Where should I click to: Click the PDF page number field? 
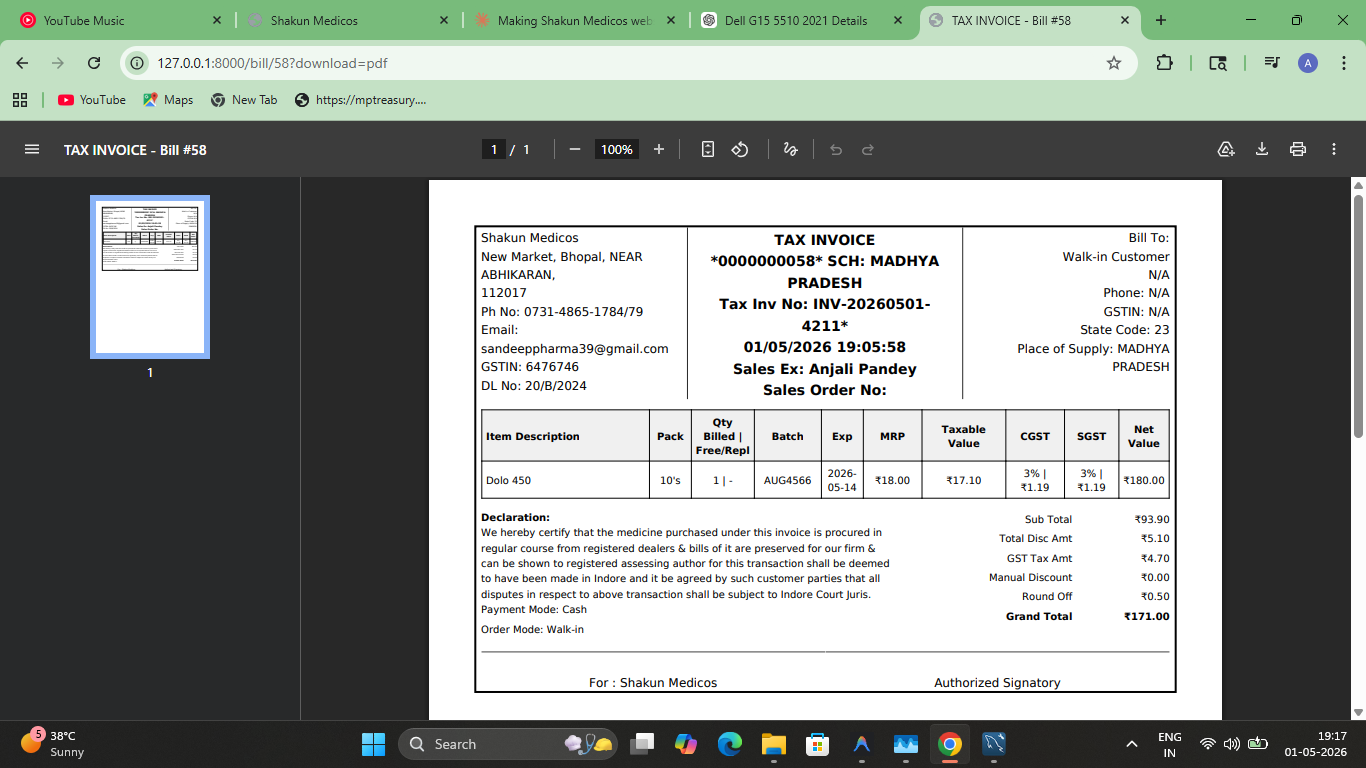pyautogui.click(x=493, y=149)
